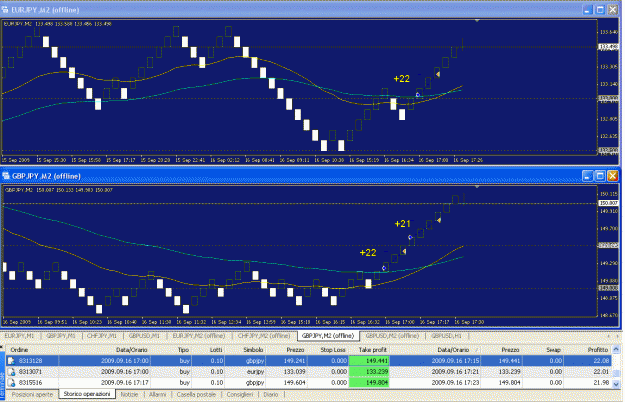
Task: Click the scroll-right arrow of chart tabs
Action: click(x=617, y=336)
